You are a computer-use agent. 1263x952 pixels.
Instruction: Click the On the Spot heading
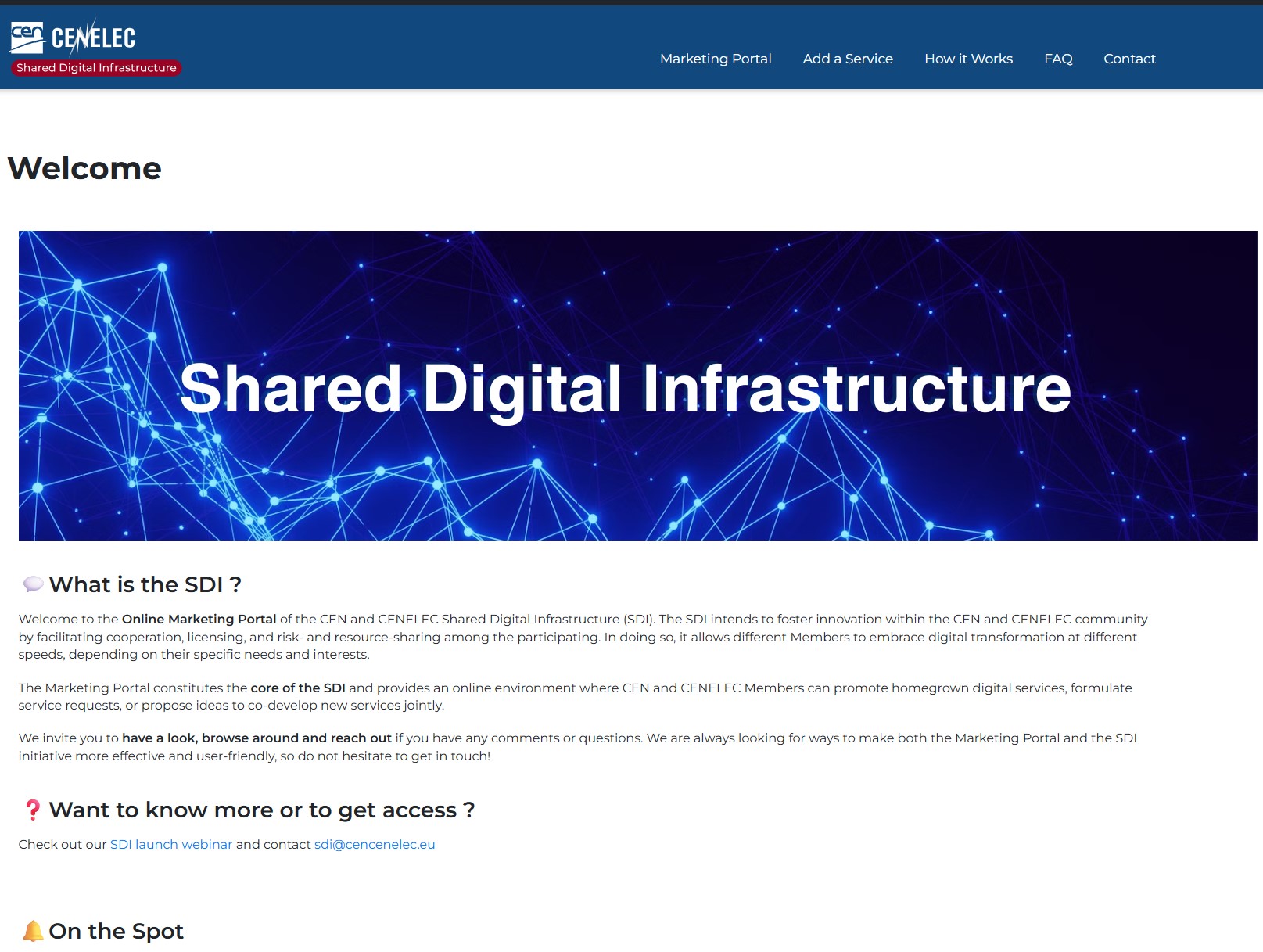(x=116, y=931)
